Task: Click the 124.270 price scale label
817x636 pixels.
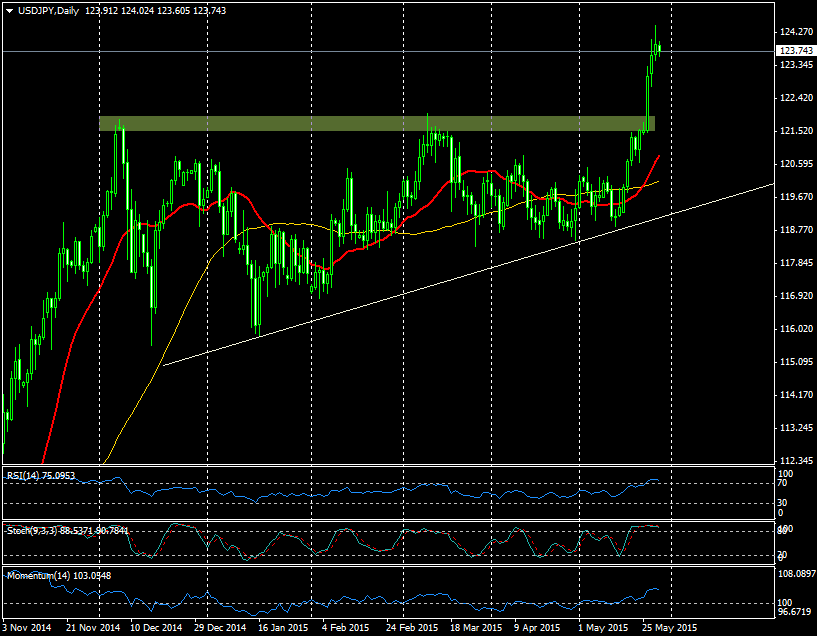Action: [x=794, y=32]
